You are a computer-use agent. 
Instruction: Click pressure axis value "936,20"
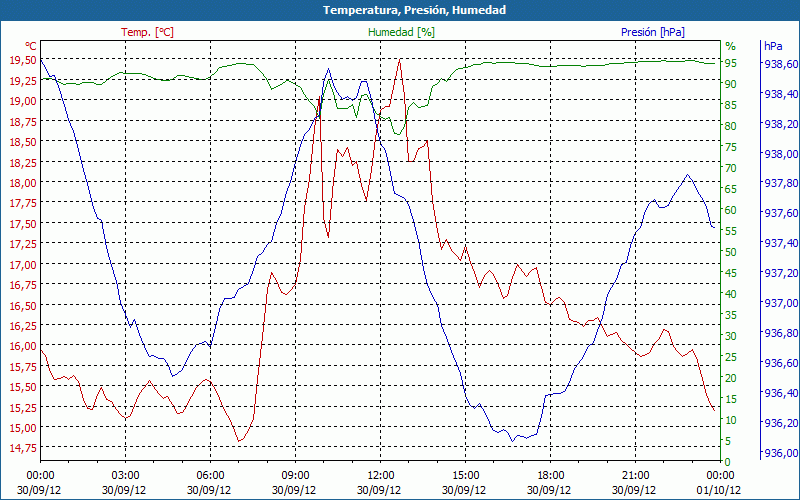click(780, 423)
